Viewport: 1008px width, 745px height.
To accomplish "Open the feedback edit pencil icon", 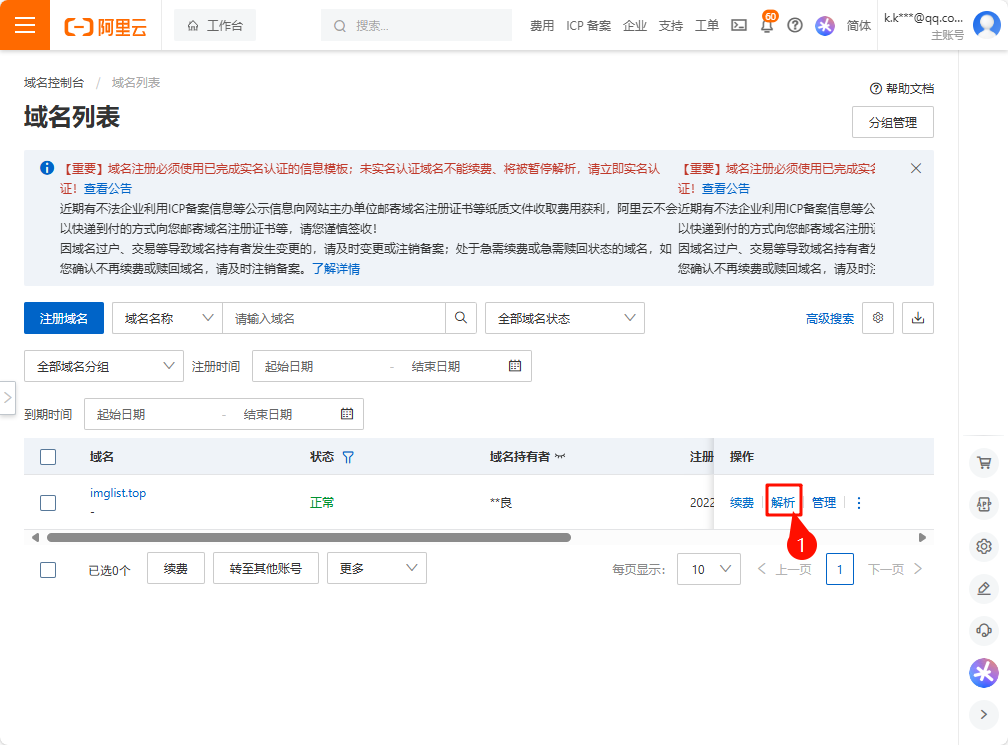I will point(984,588).
